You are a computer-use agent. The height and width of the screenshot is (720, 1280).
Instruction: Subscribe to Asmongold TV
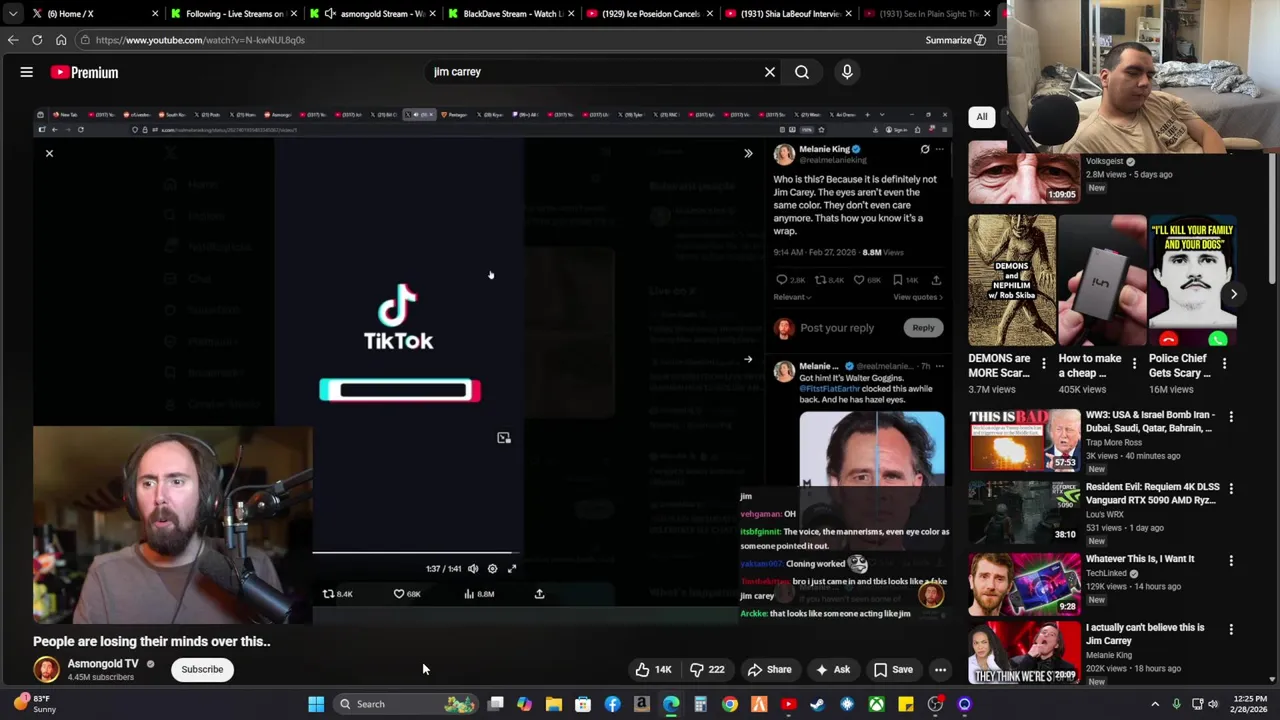pos(202,670)
